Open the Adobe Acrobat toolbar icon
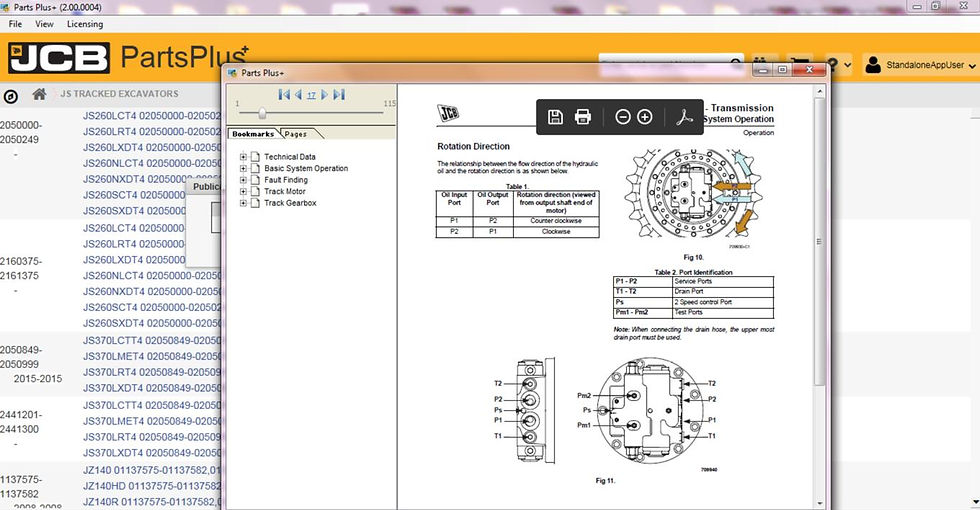The image size is (980, 510). click(x=684, y=116)
